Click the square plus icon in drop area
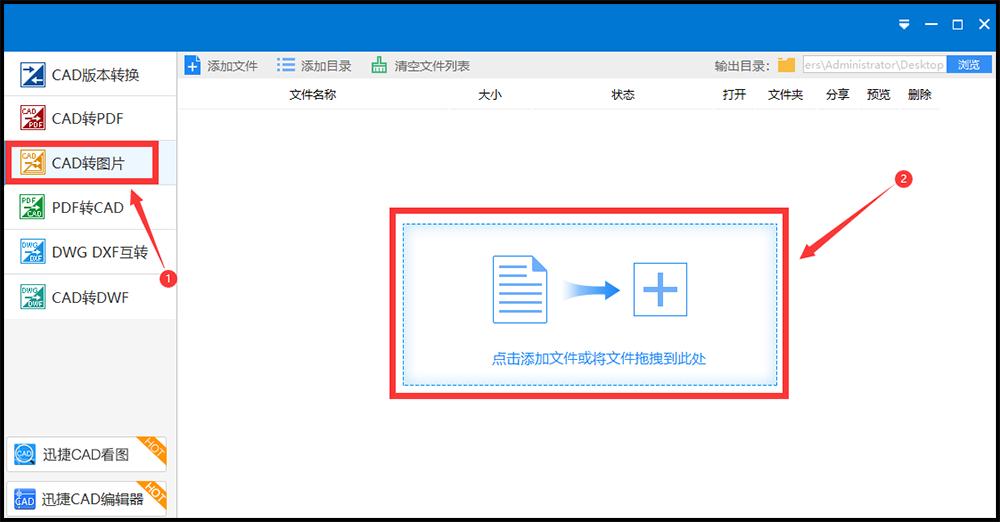 [x=660, y=289]
